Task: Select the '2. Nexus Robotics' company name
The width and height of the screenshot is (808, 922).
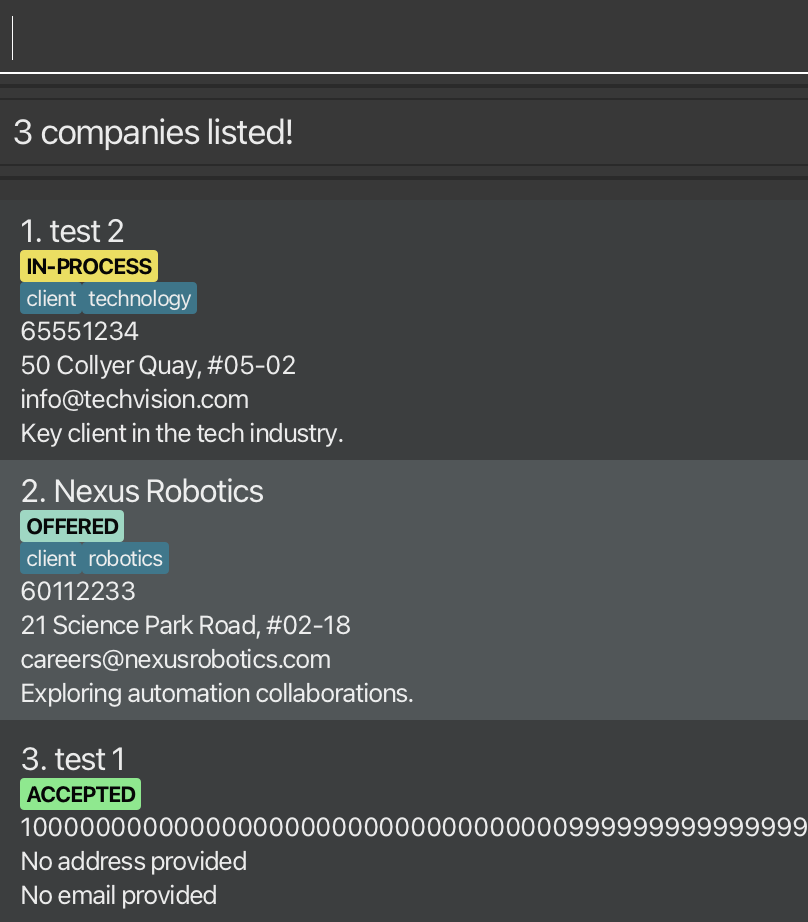Action: tap(142, 491)
